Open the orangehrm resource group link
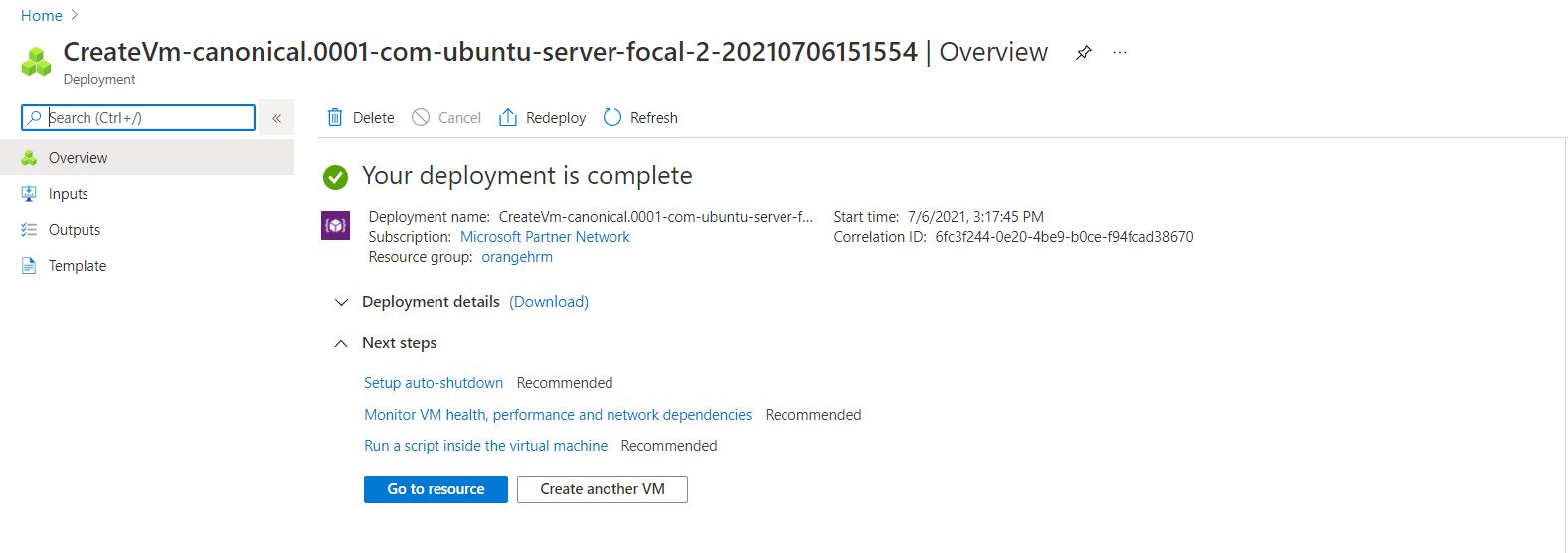 pos(517,257)
